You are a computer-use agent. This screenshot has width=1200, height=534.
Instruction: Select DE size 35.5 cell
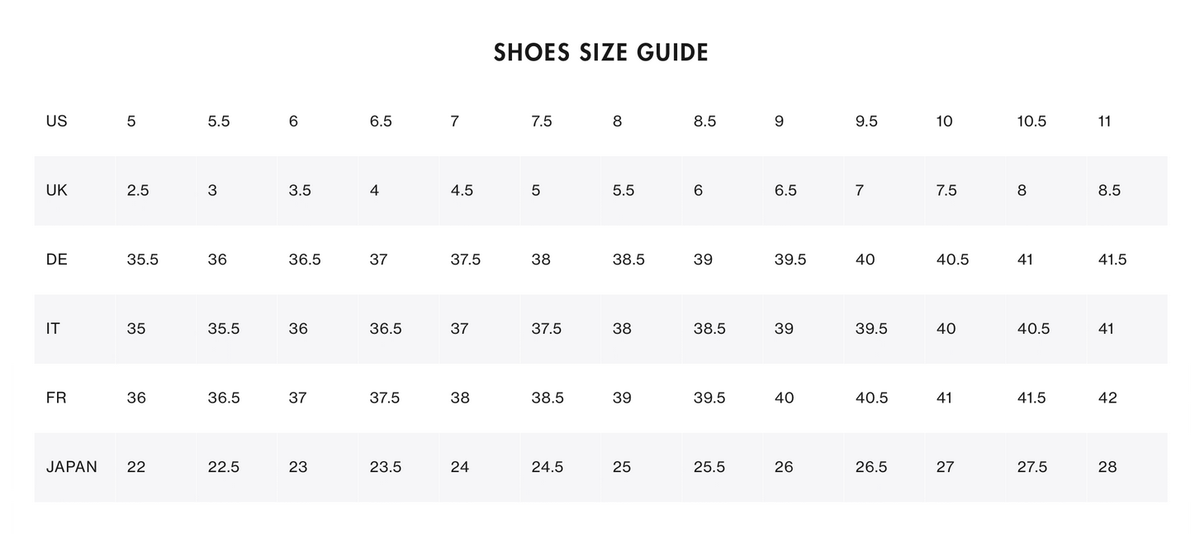[x=142, y=259]
